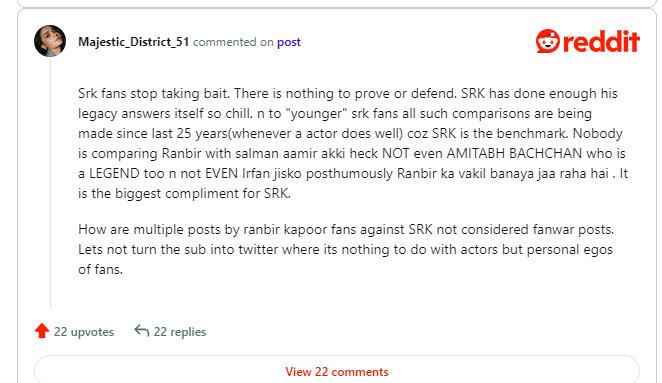Viewport: 662px width, 383px height.
Task: Click the card border above the comment
Action: pyautogui.click(x=336, y=8)
